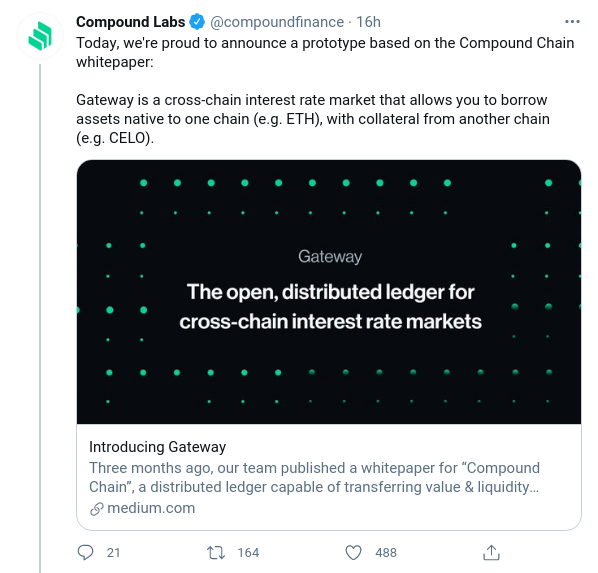Click the 164 retweets count

coord(248,553)
